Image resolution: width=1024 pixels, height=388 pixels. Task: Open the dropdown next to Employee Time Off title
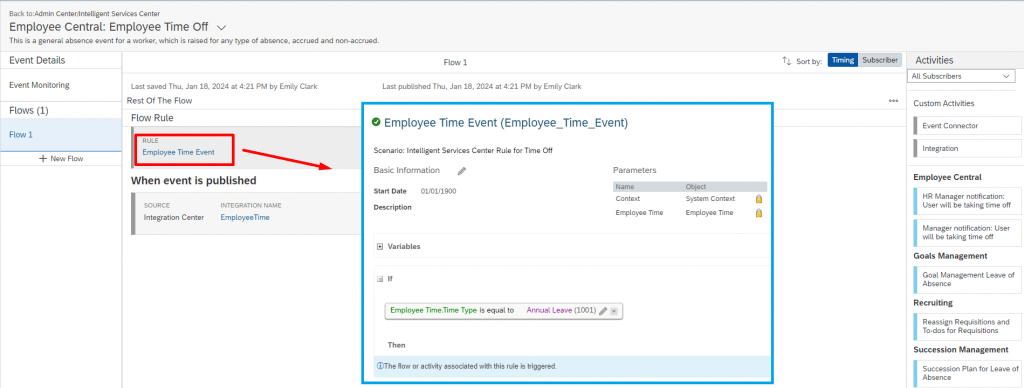tap(221, 27)
